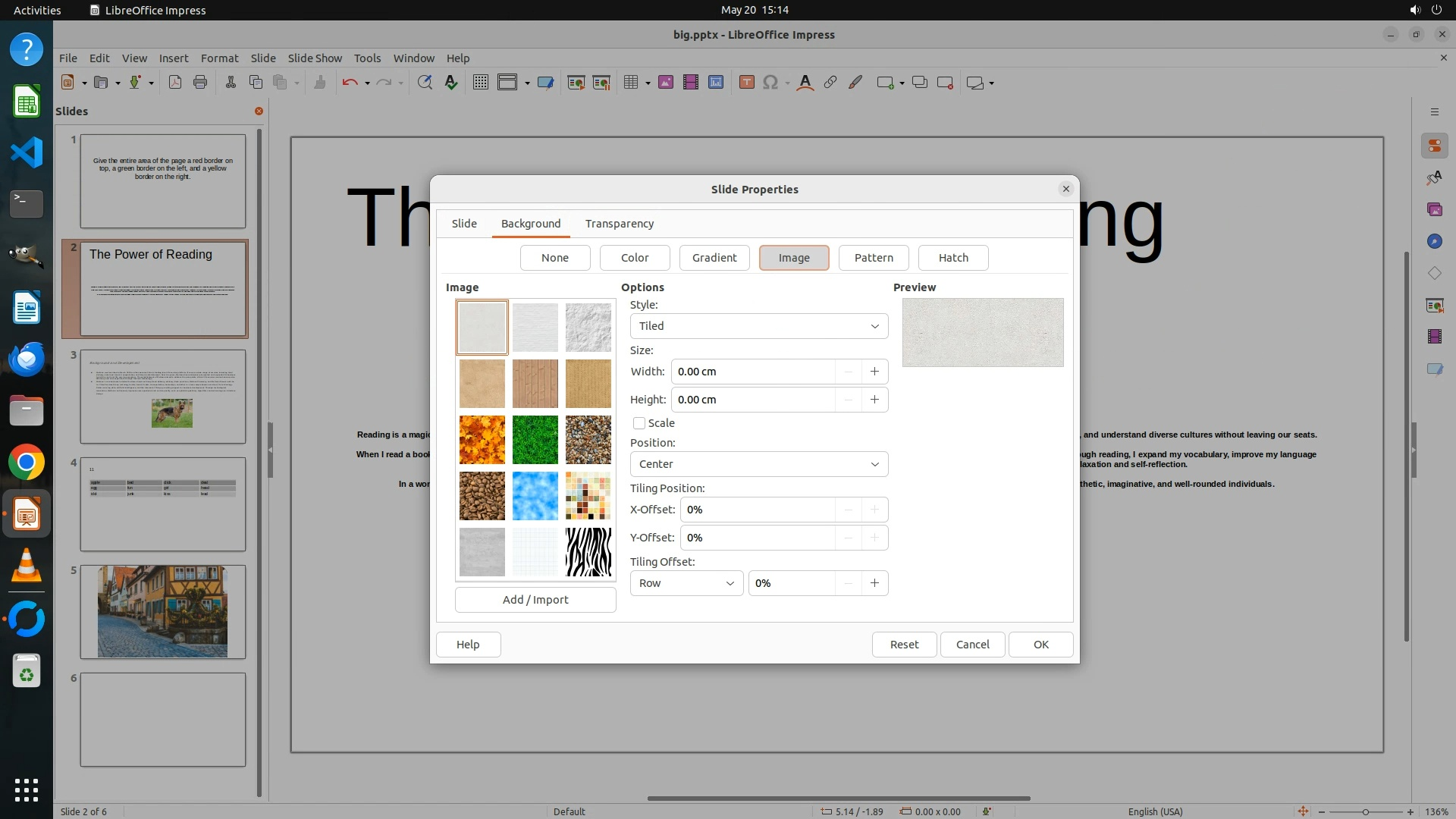Enable the Scale checkbox

click(639, 423)
